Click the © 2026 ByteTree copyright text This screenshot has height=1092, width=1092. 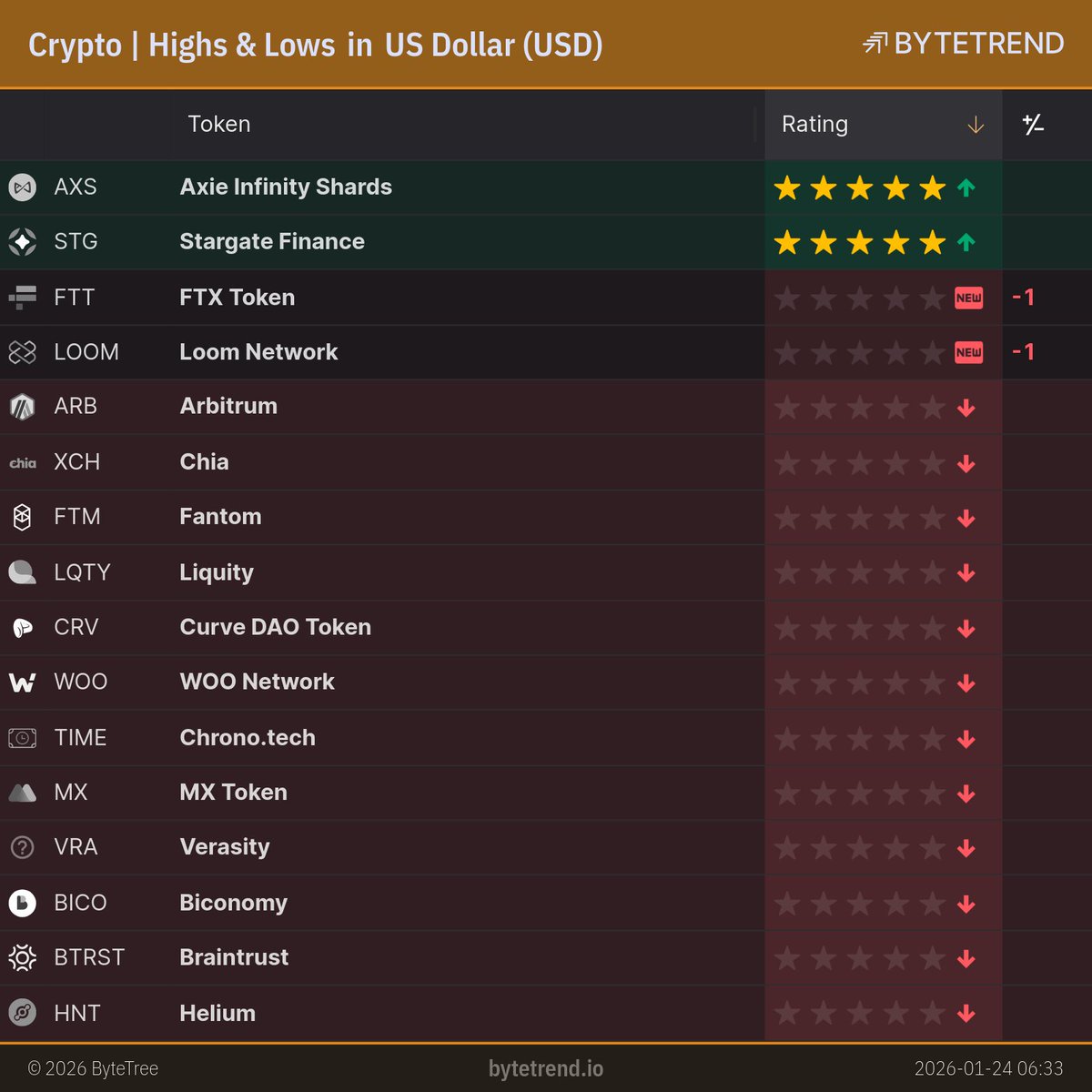[93, 1068]
